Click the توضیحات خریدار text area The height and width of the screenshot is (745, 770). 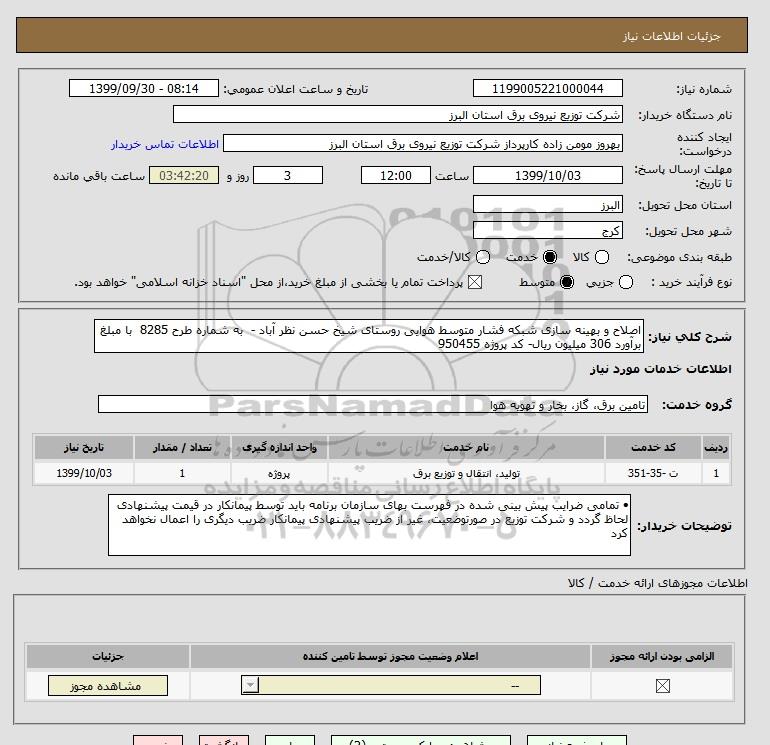pyautogui.click(x=369, y=525)
